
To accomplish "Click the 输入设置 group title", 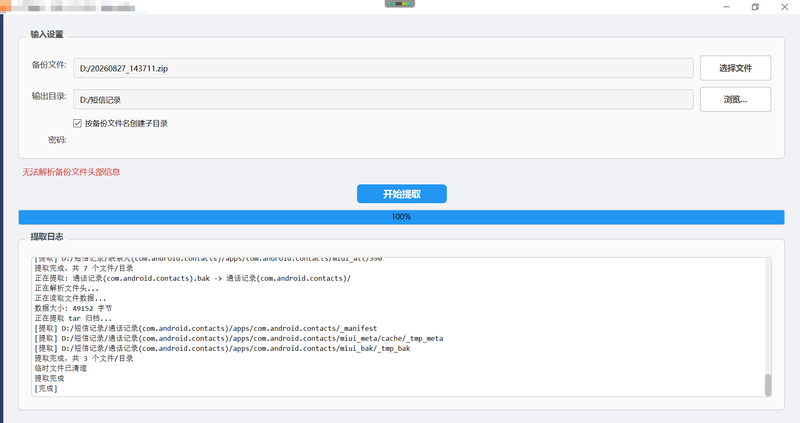I will click(x=46, y=34).
